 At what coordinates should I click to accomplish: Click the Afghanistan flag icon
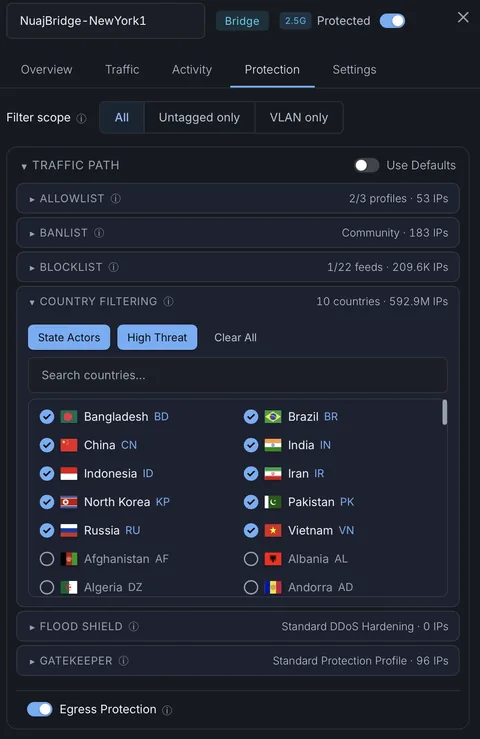(69, 559)
